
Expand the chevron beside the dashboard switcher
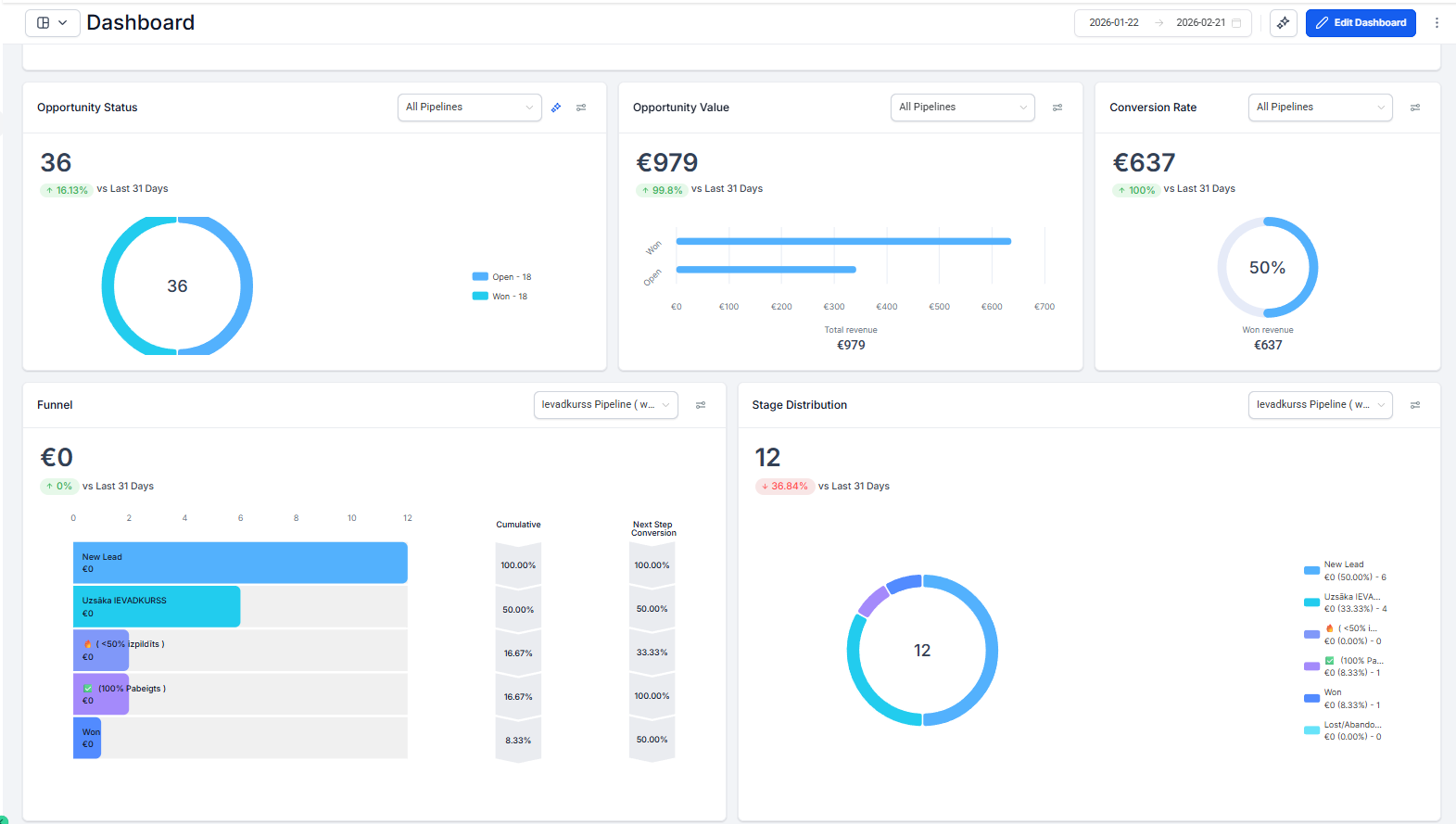pos(63,22)
